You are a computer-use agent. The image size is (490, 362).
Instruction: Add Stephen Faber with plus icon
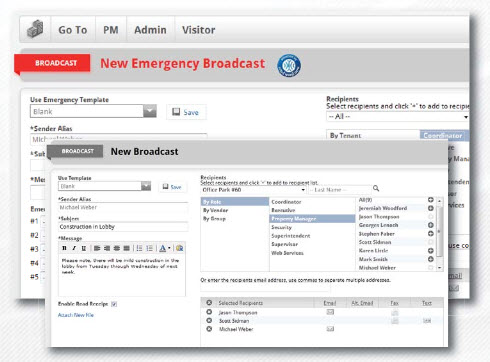tap(431, 234)
